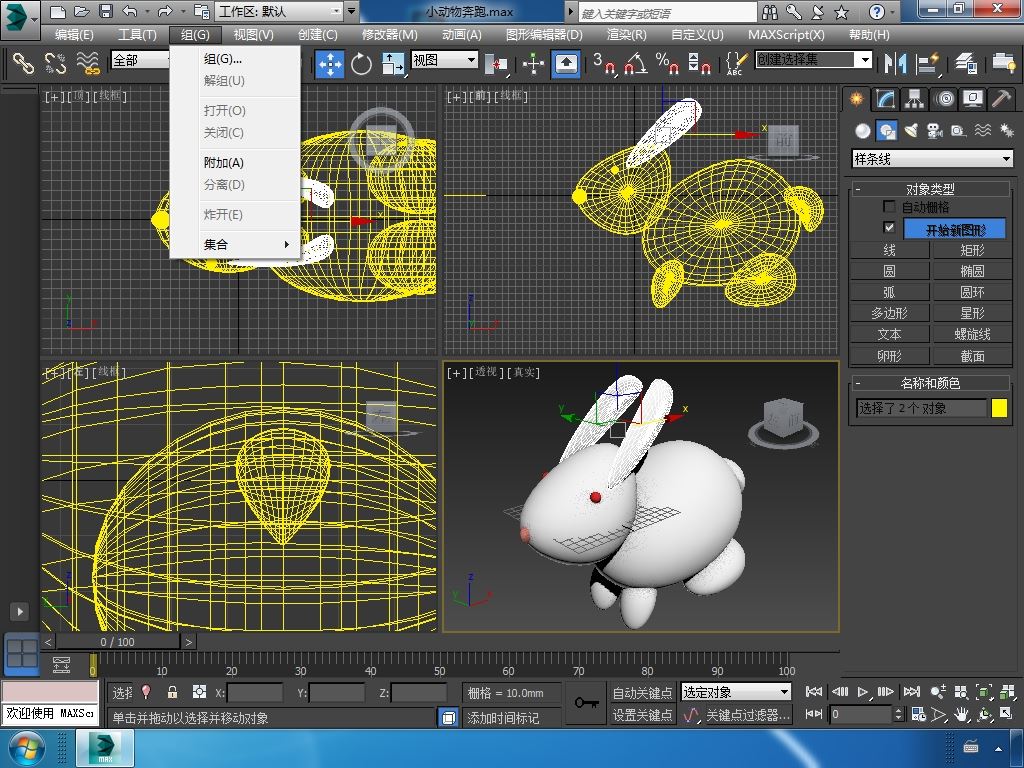Click frame 50 on the track bar

[440, 666]
